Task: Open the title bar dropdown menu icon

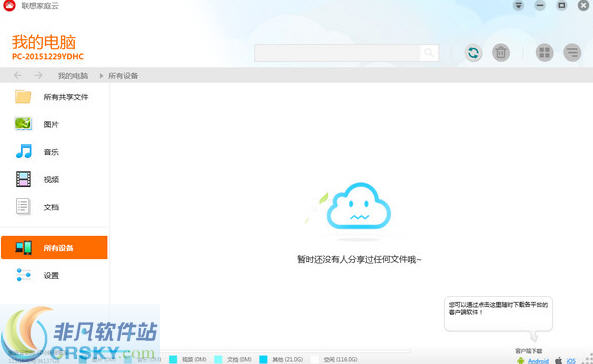Action: coord(518,5)
